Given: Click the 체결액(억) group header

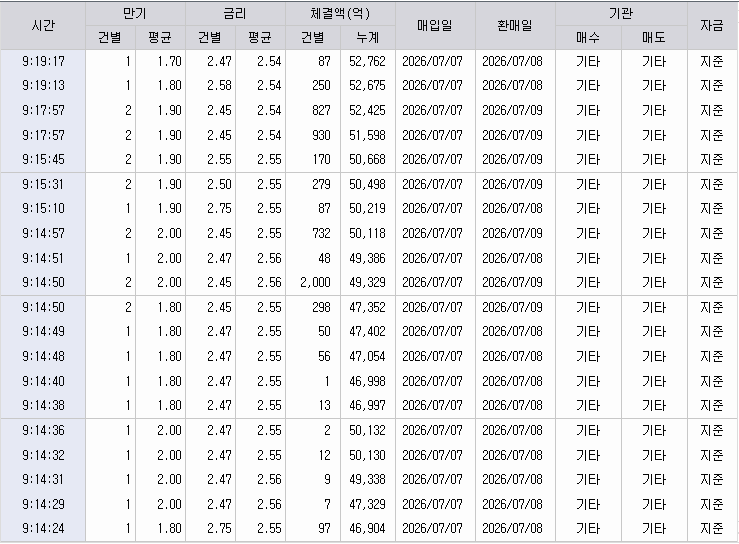Looking at the screenshot, I should click(340, 14).
